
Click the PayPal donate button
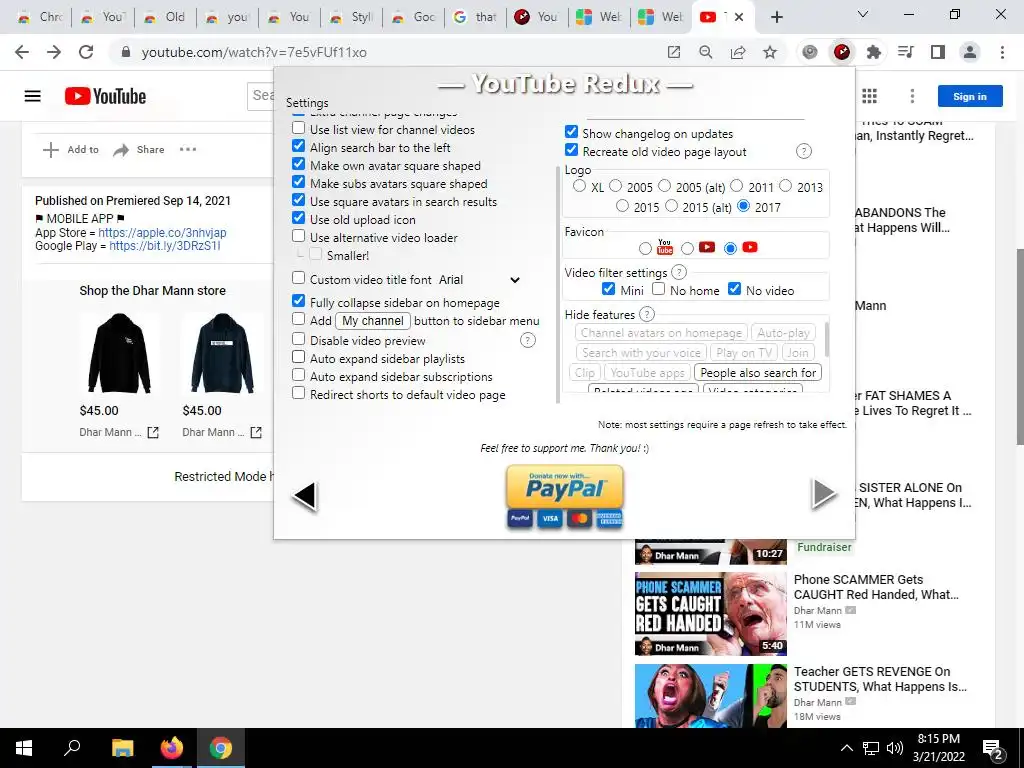click(565, 496)
